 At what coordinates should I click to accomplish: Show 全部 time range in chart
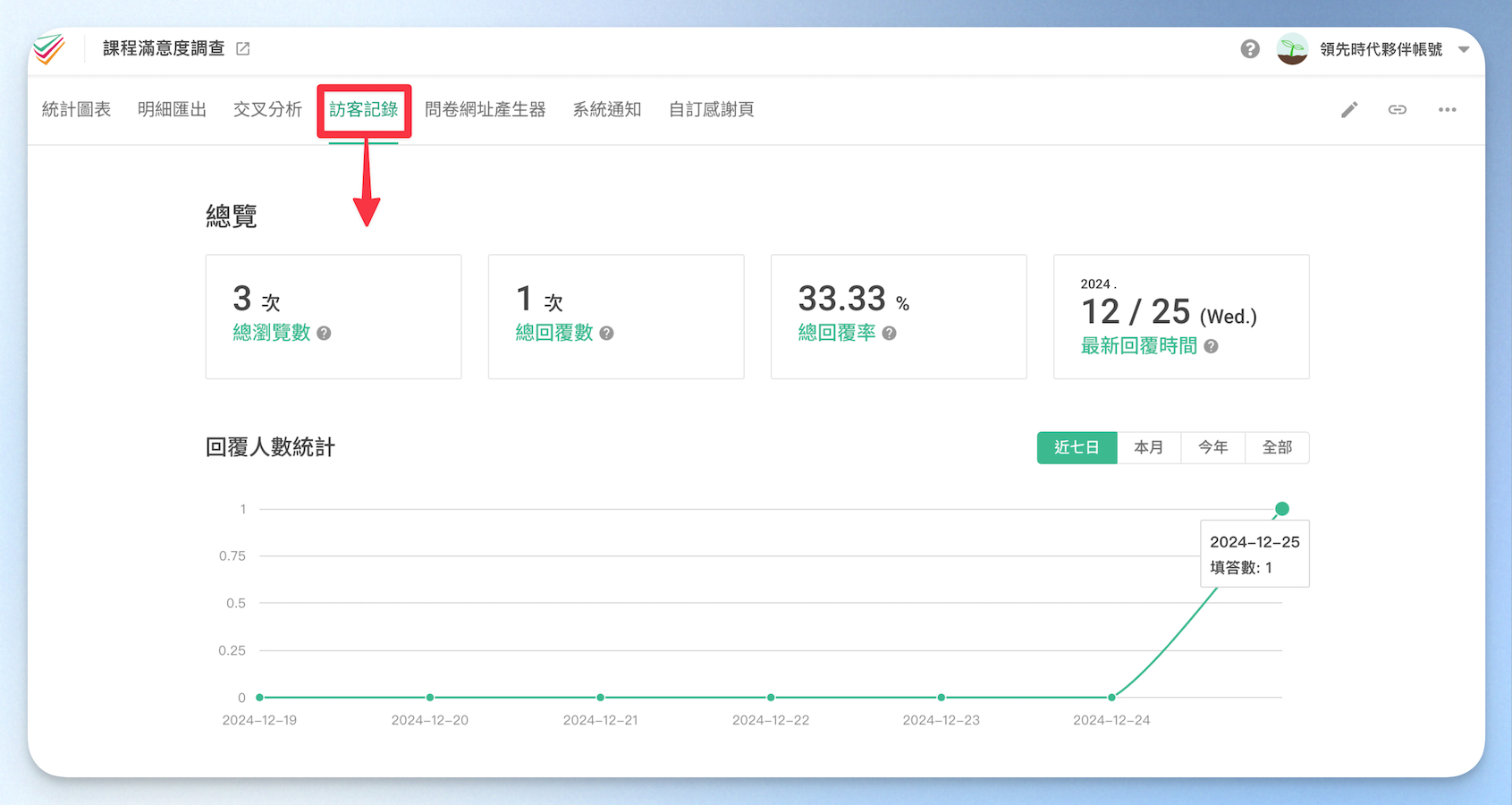pyautogui.click(x=1277, y=447)
